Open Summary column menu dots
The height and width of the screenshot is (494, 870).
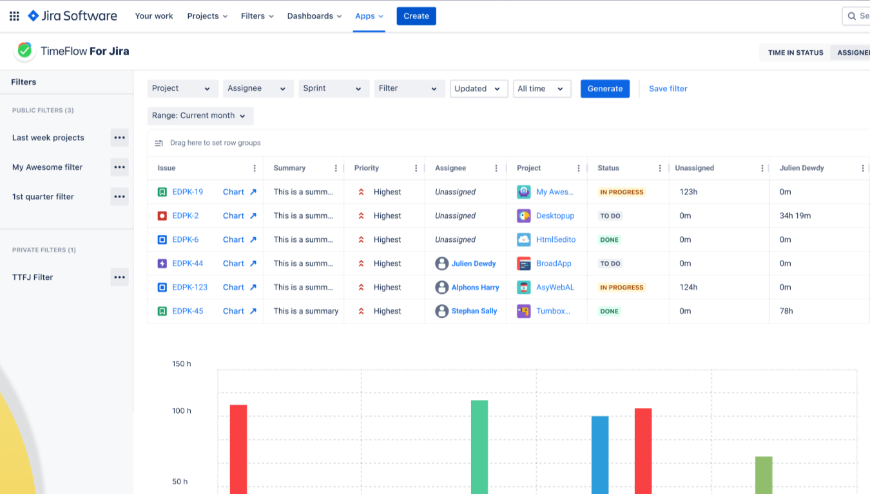pyautogui.click(x=336, y=168)
